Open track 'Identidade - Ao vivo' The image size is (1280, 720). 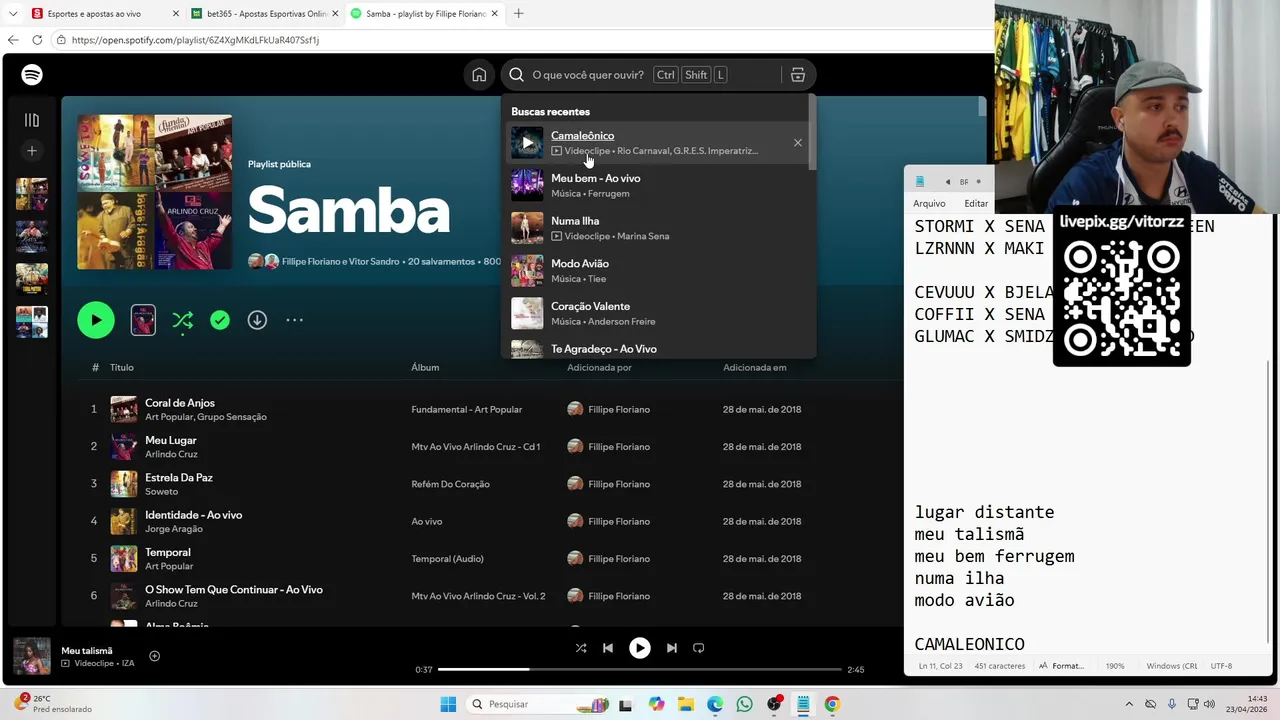(193, 515)
